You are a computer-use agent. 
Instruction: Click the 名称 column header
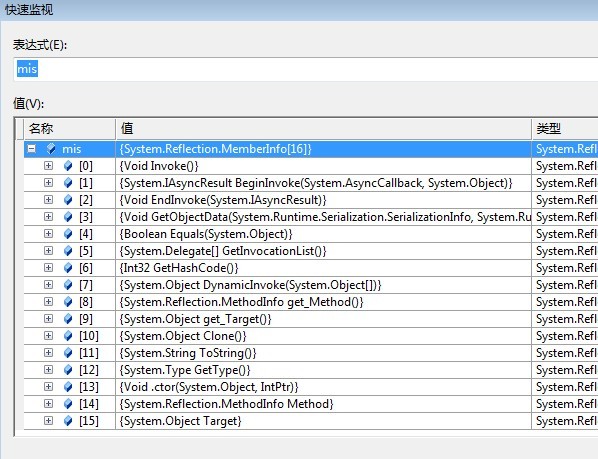(x=70, y=128)
